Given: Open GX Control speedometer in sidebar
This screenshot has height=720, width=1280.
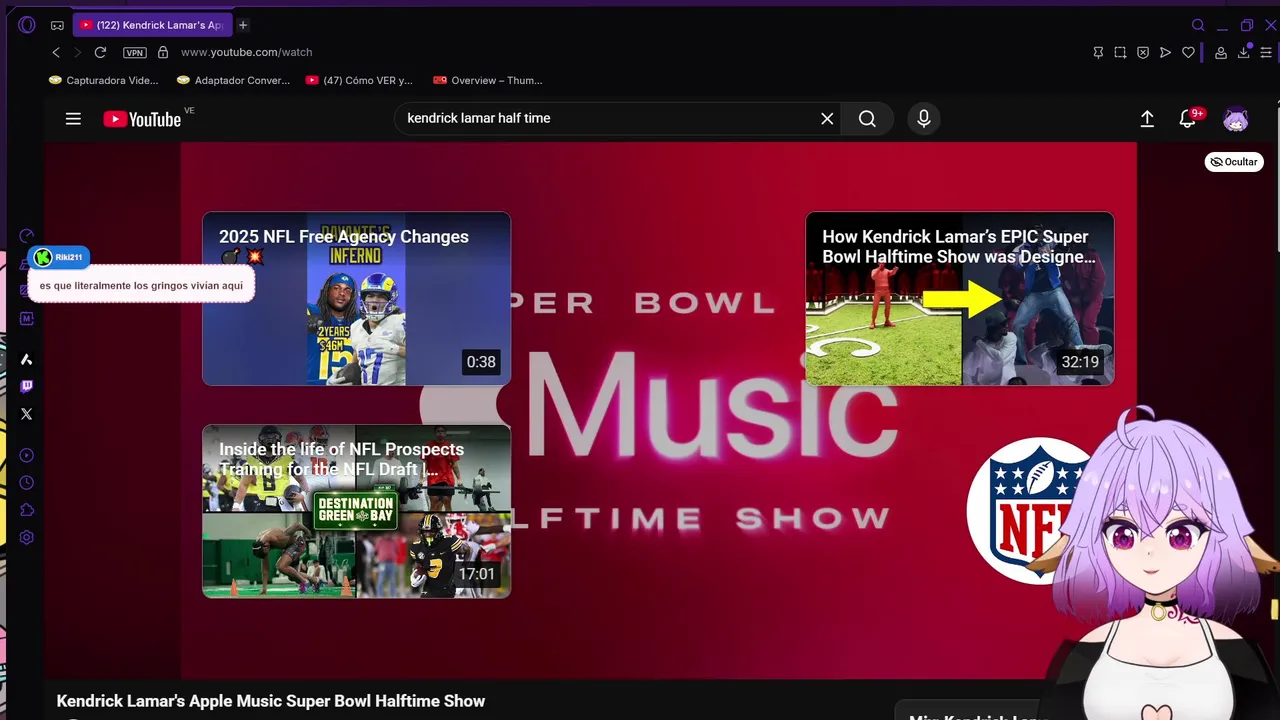Looking at the screenshot, I should click(27, 236).
